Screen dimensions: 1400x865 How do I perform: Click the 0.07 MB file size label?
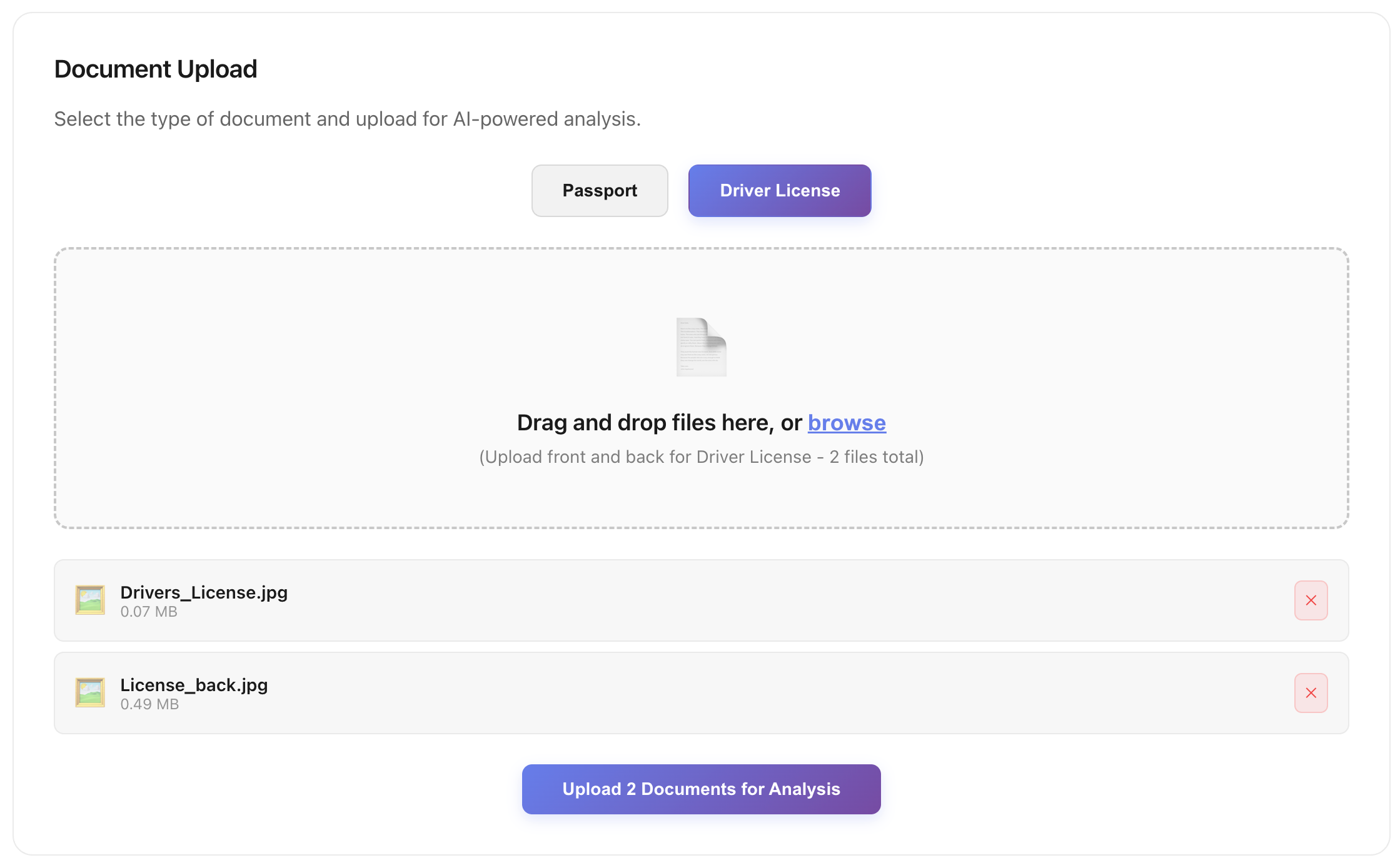(x=149, y=612)
